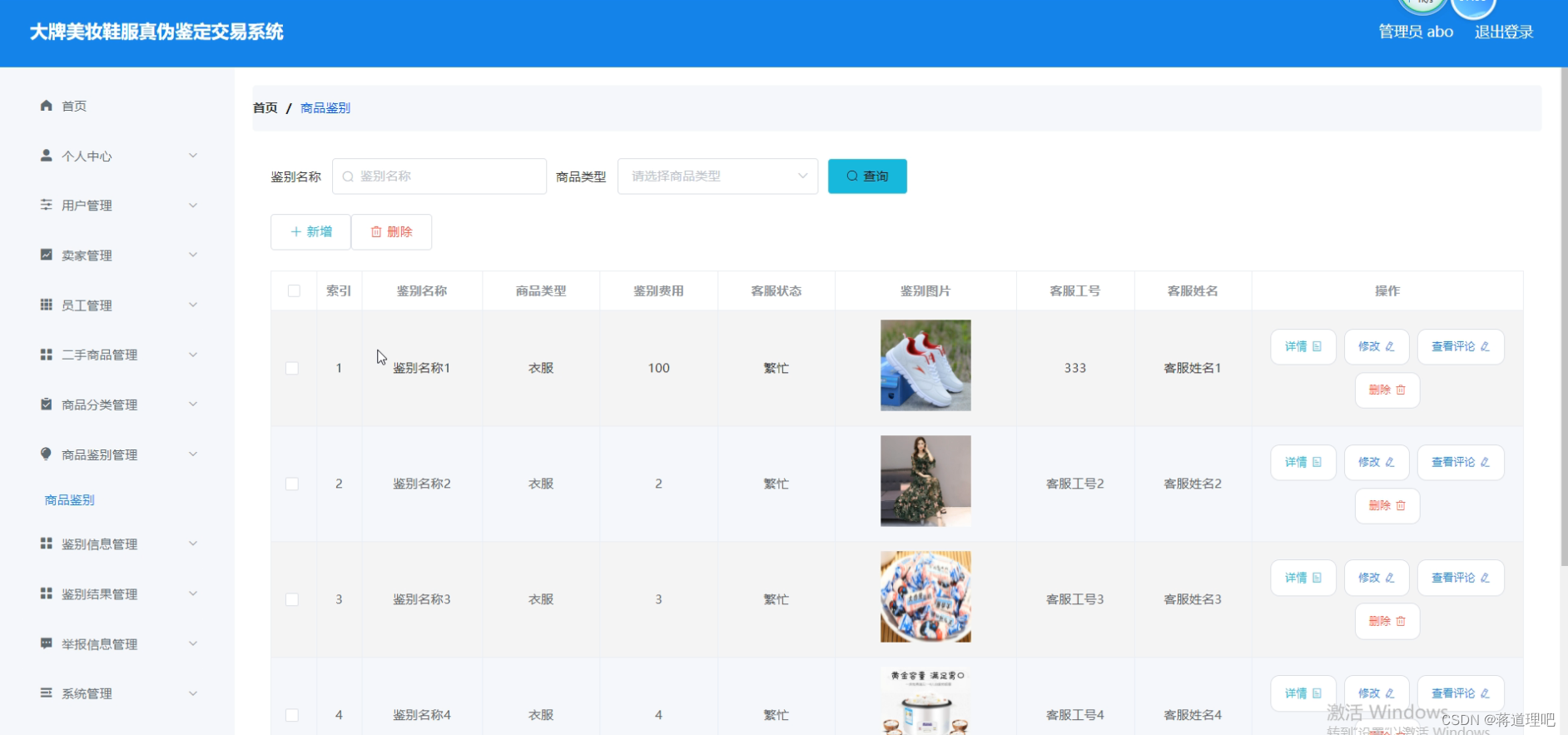Expand 卖家管理 with its chevron
This screenshot has width=1568, height=735.
pyautogui.click(x=193, y=255)
